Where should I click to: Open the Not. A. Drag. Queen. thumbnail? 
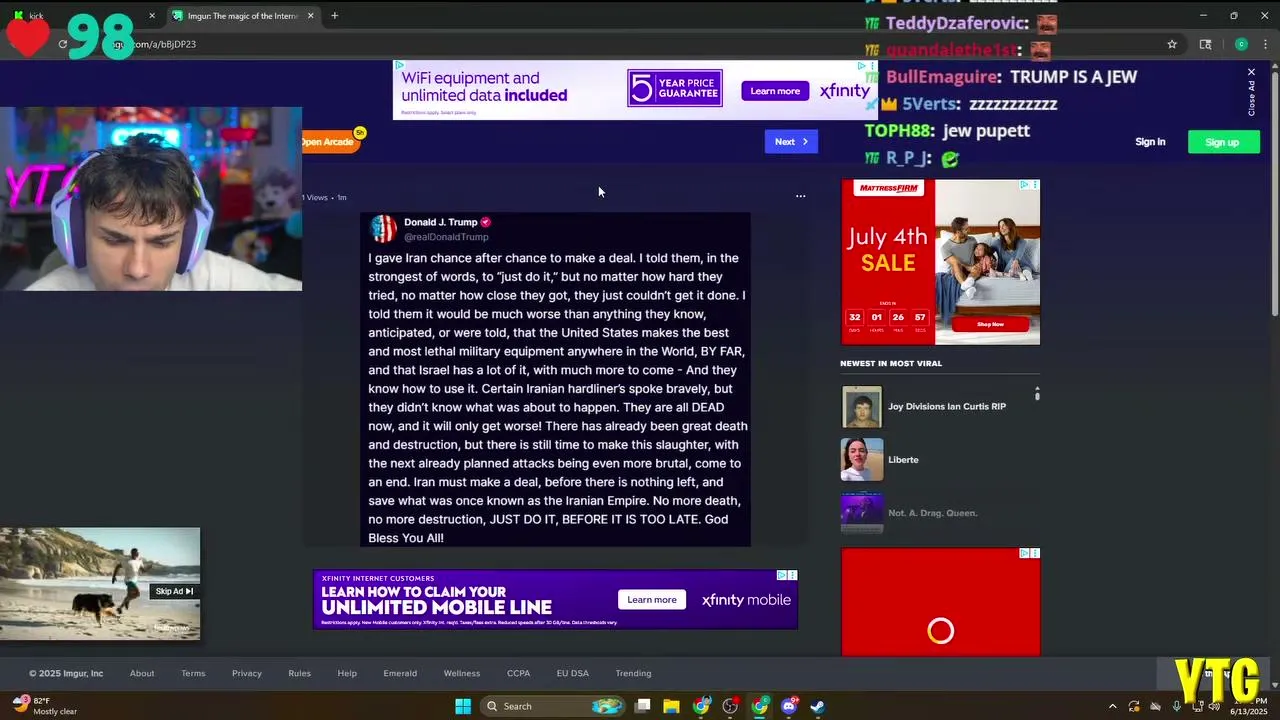pos(862,513)
